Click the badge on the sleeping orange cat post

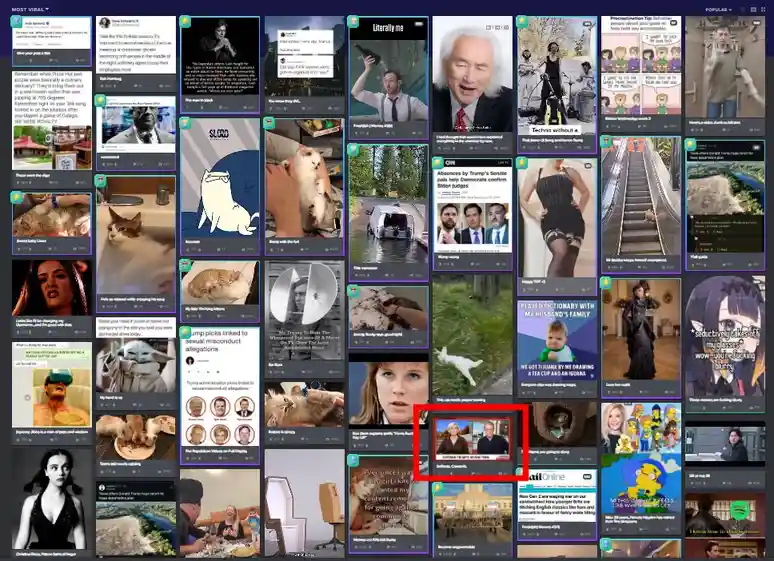pos(185,265)
